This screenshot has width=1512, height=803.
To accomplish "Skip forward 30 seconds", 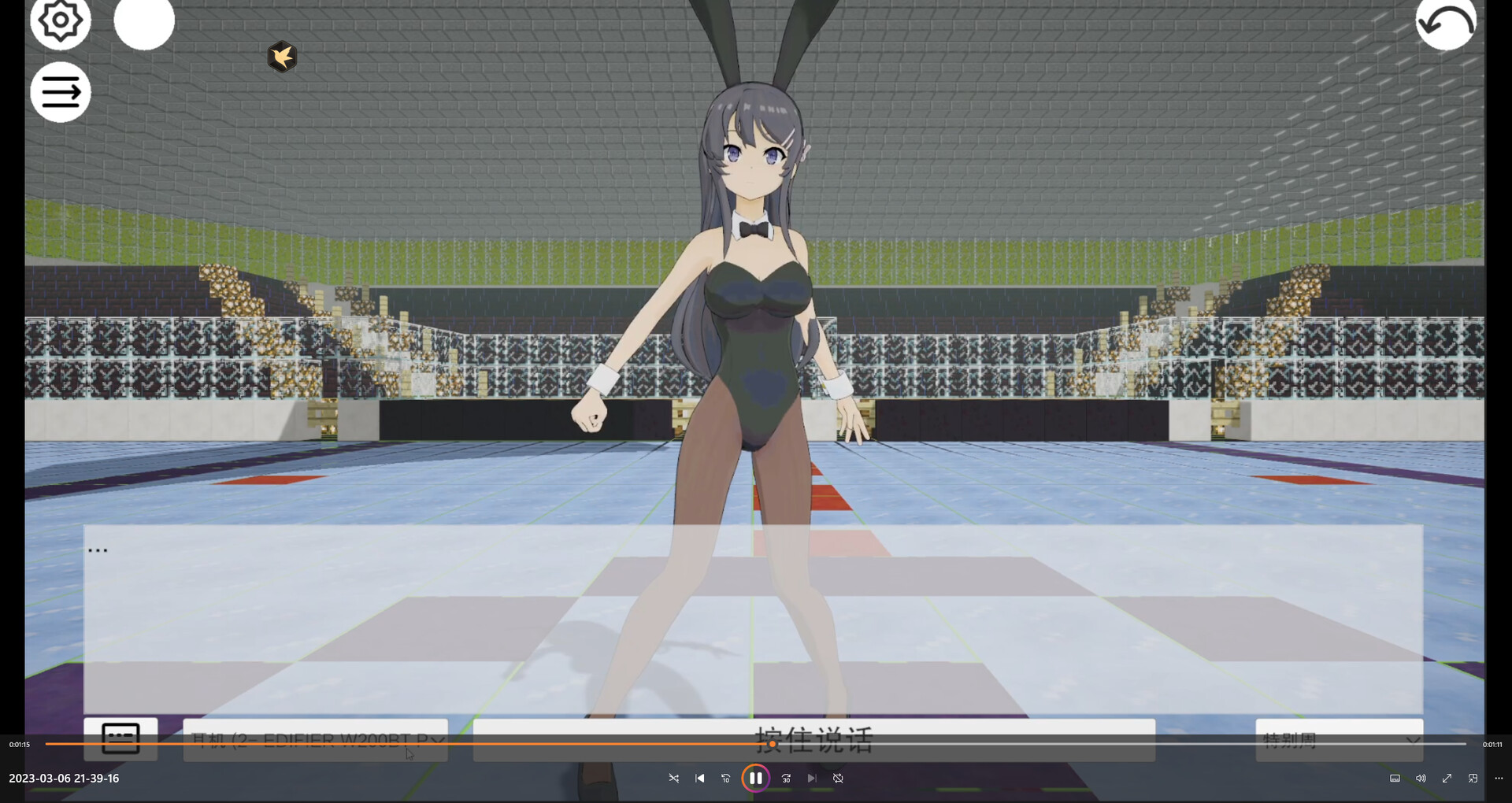I will (786, 778).
